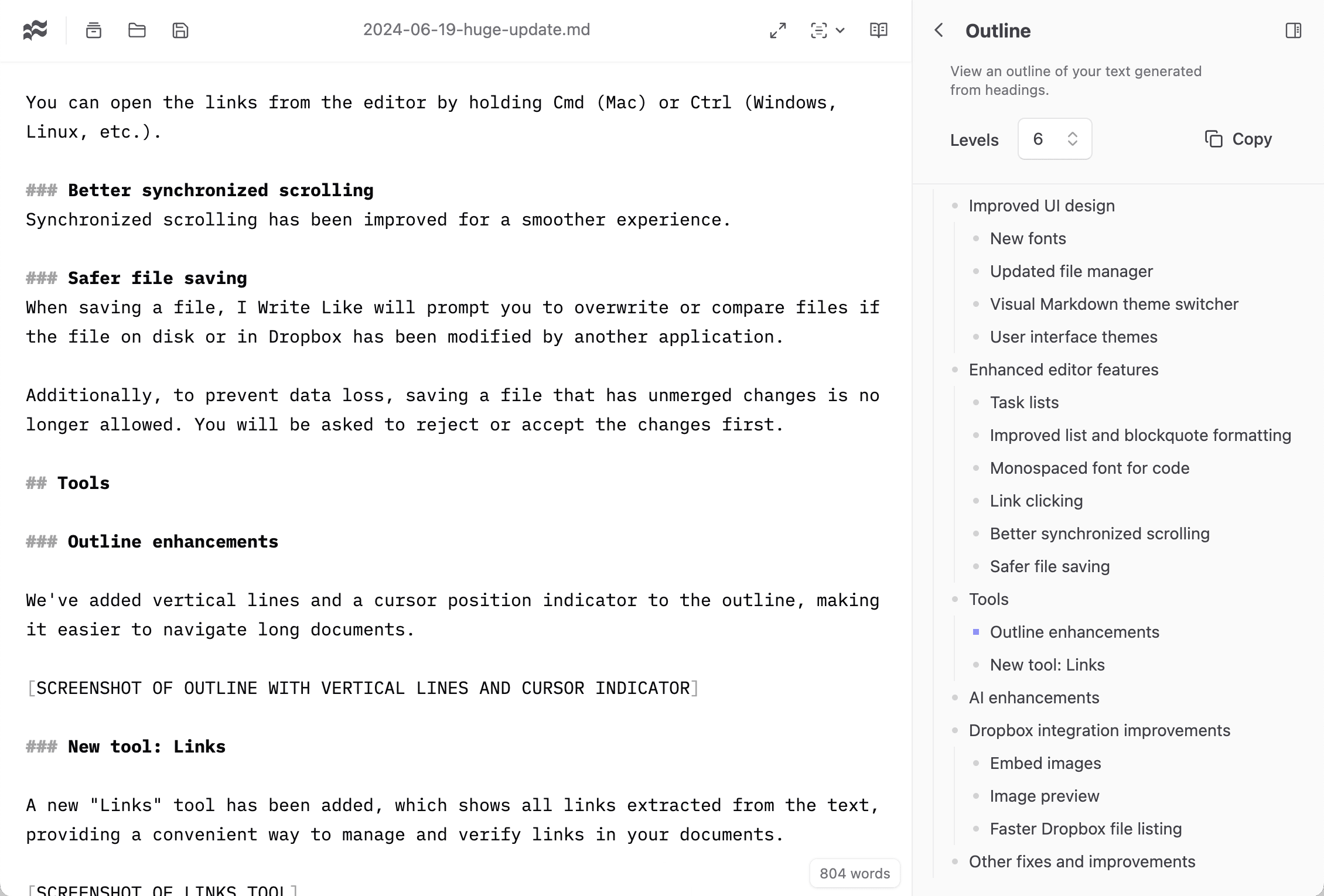Screen dimensions: 1324x896
Task: Open the file library archive icon
Action: click(x=94, y=30)
